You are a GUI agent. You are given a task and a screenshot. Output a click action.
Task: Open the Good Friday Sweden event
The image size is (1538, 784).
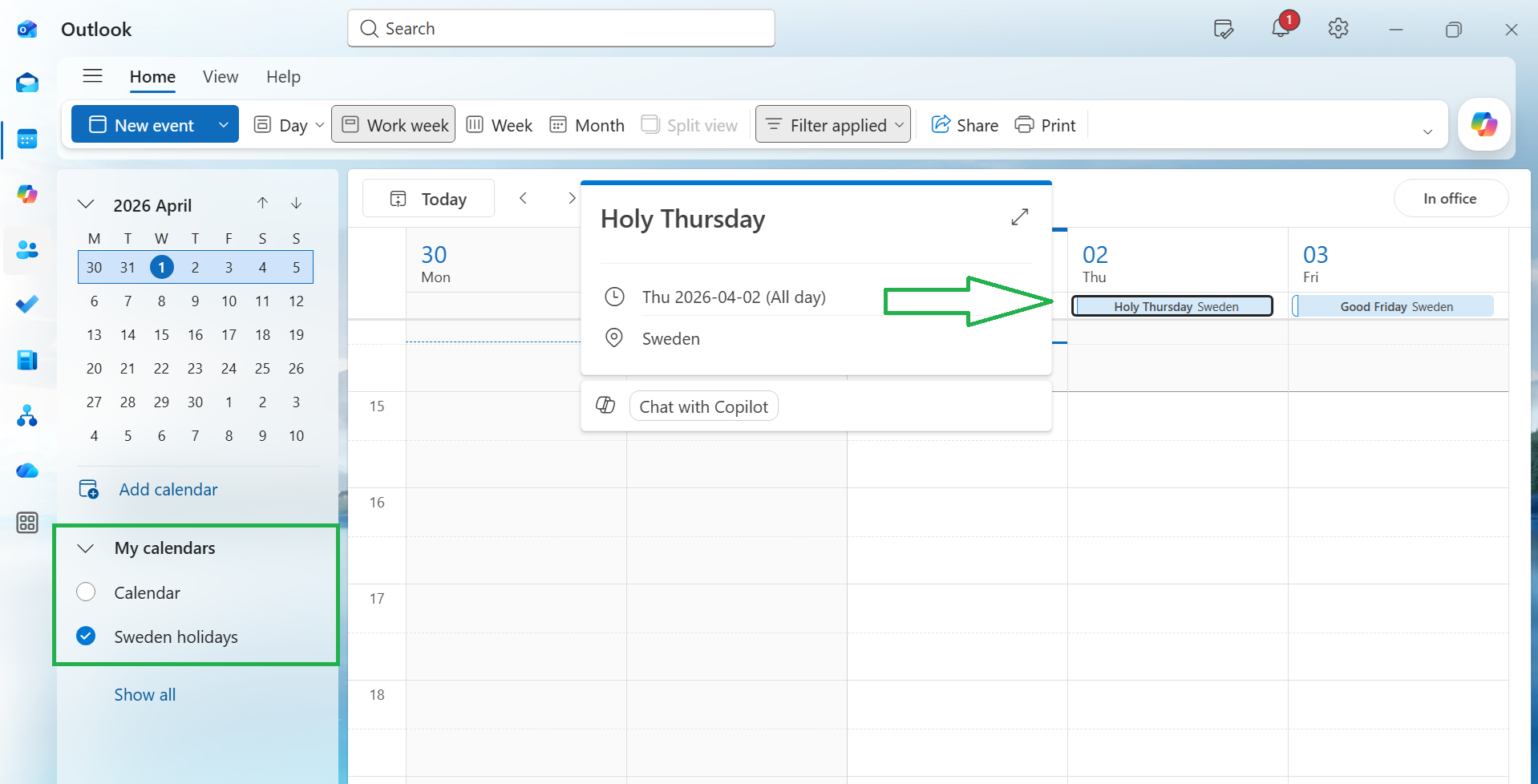pyautogui.click(x=1394, y=306)
